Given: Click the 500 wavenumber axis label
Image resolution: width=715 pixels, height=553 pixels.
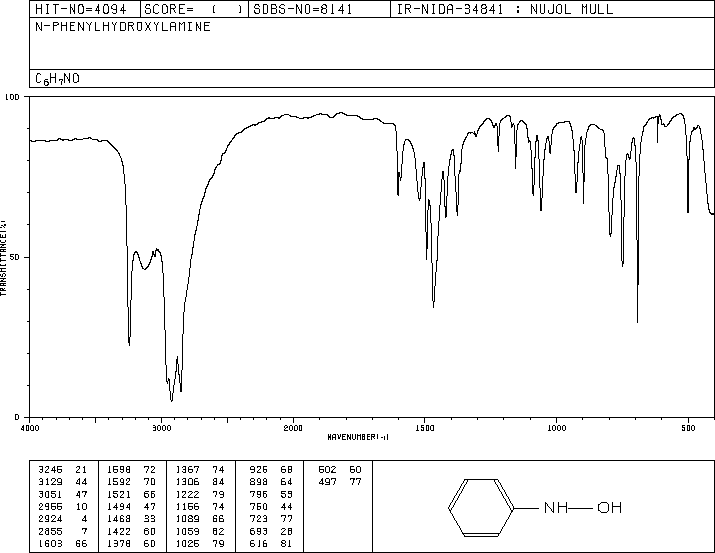Looking at the screenshot, I should click(688, 428).
